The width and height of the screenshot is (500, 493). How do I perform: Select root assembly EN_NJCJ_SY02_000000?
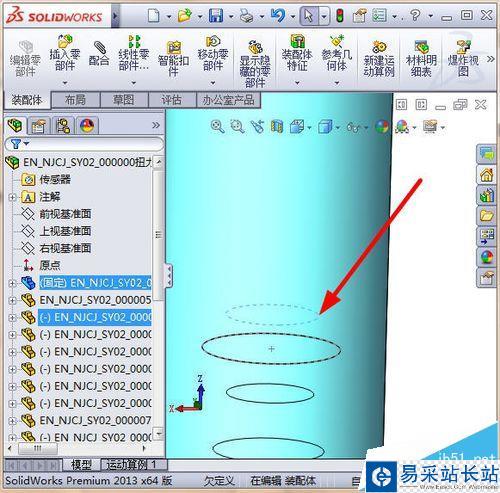point(87,162)
